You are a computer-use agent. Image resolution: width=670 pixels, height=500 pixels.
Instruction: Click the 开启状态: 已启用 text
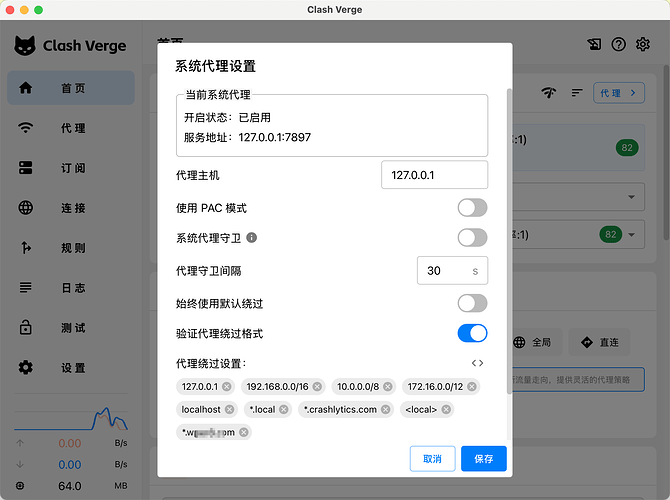(x=227, y=118)
